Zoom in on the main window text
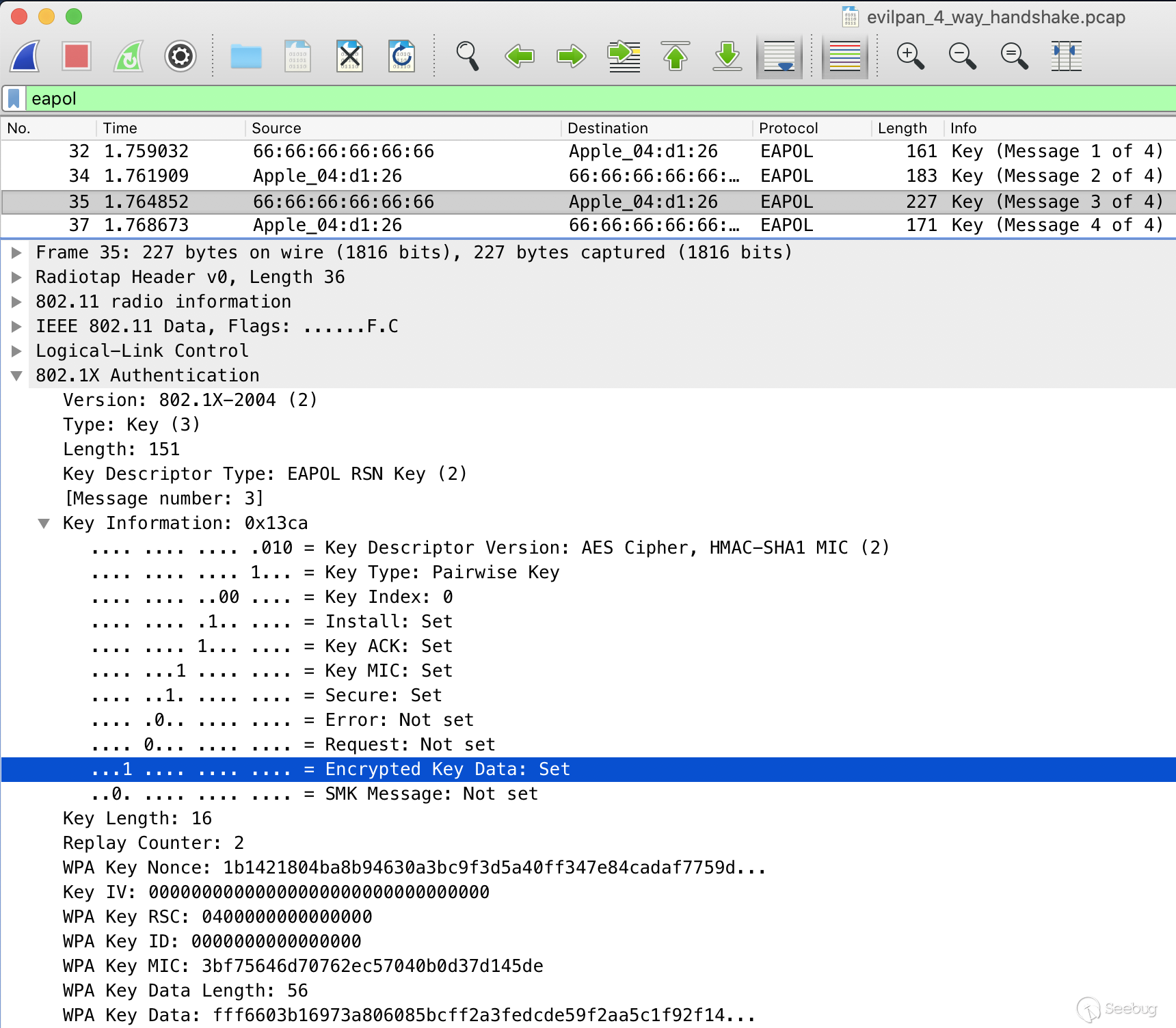Screen dimensions: 1176x1028 (x=911, y=56)
